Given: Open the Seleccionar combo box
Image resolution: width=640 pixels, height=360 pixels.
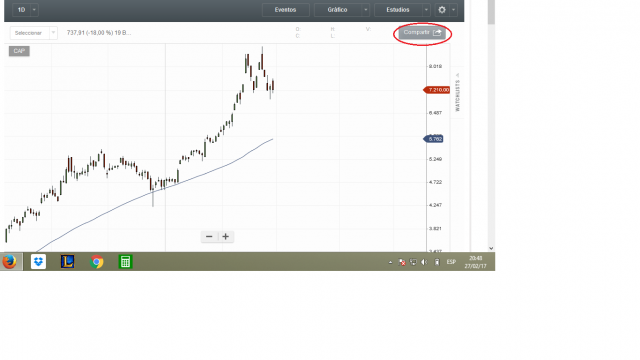Looking at the screenshot, I should tap(33, 33).
